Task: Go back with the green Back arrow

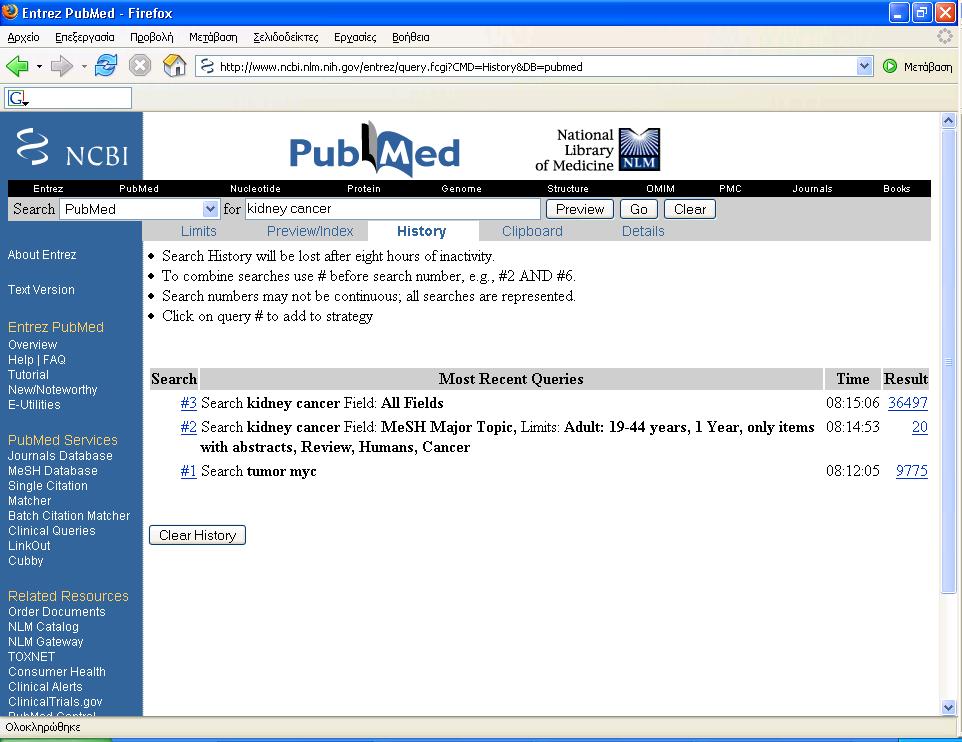Action: click(x=17, y=66)
